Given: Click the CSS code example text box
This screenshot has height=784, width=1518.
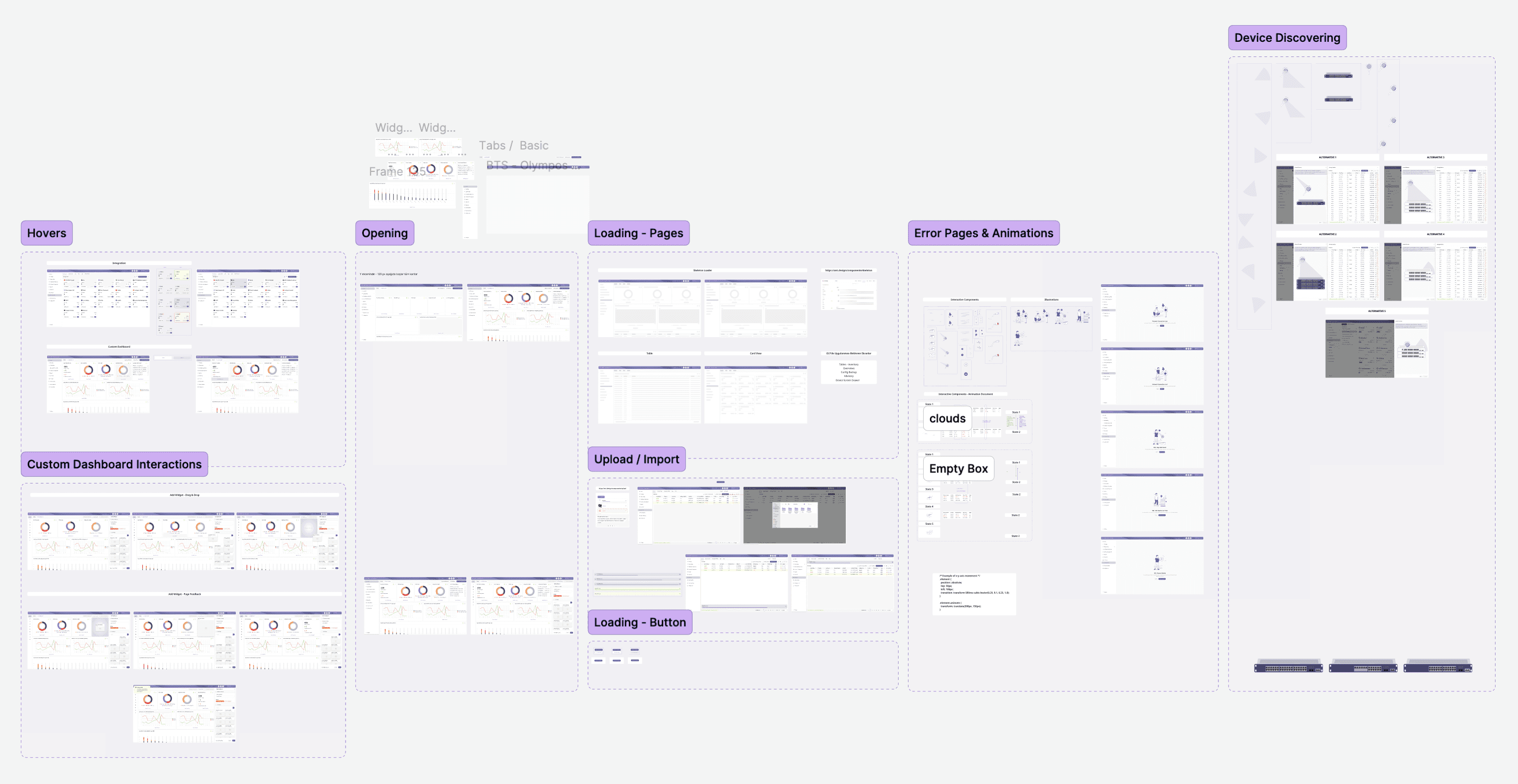Looking at the screenshot, I should point(973,594).
